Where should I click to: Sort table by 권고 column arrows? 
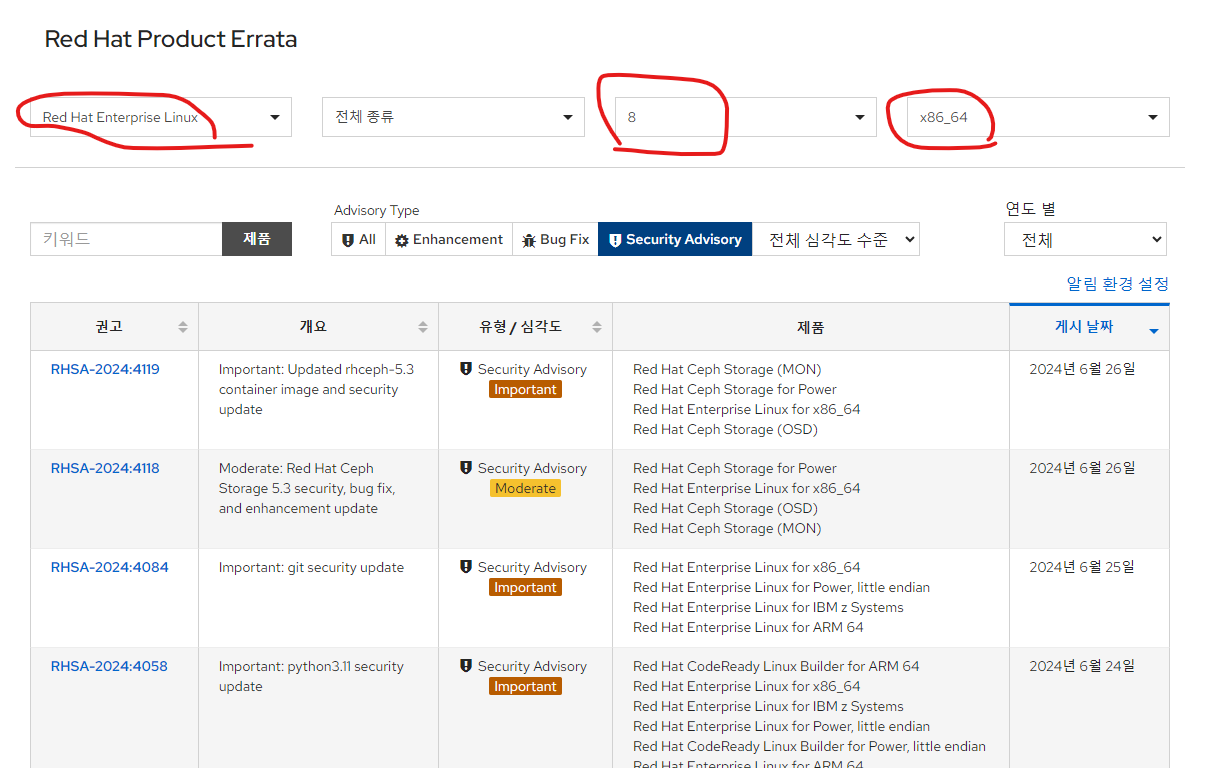tap(183, 327)
